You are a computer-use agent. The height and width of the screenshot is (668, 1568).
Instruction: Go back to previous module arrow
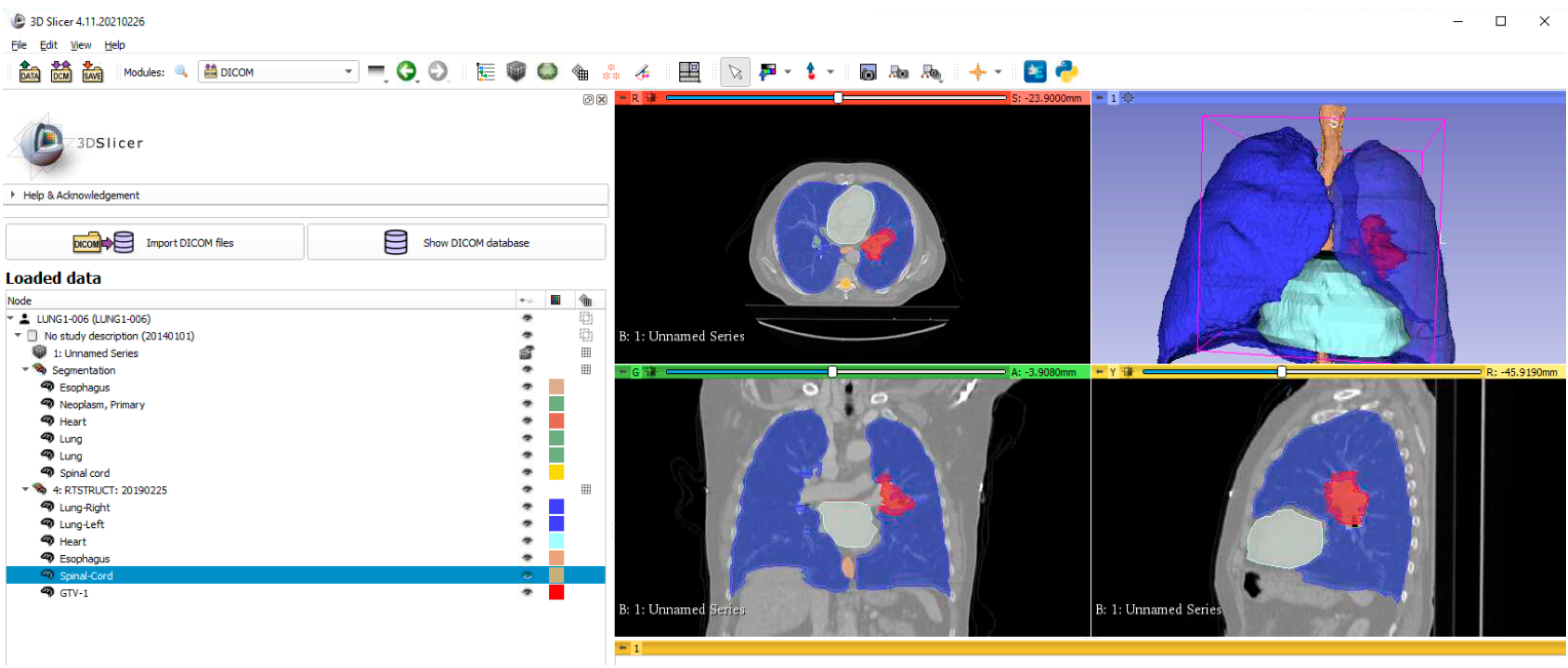point(406,72)
